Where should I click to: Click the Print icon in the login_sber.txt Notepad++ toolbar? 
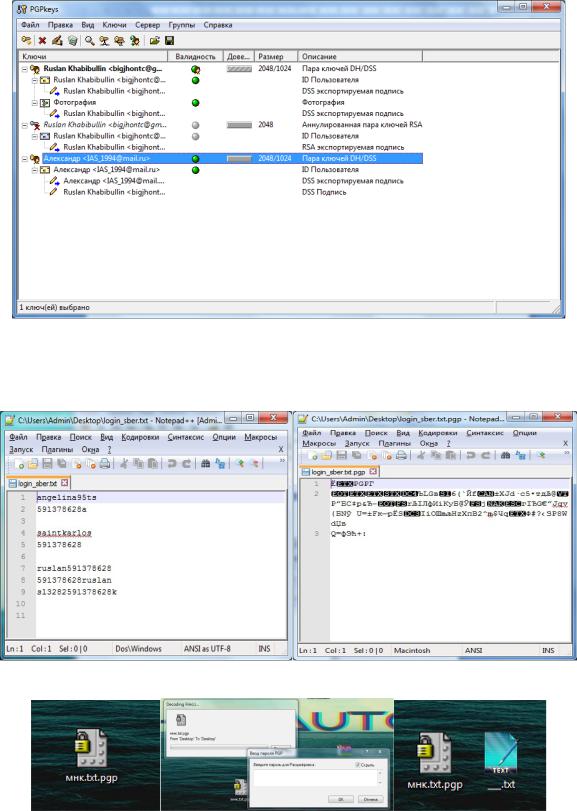coord(104,463)
